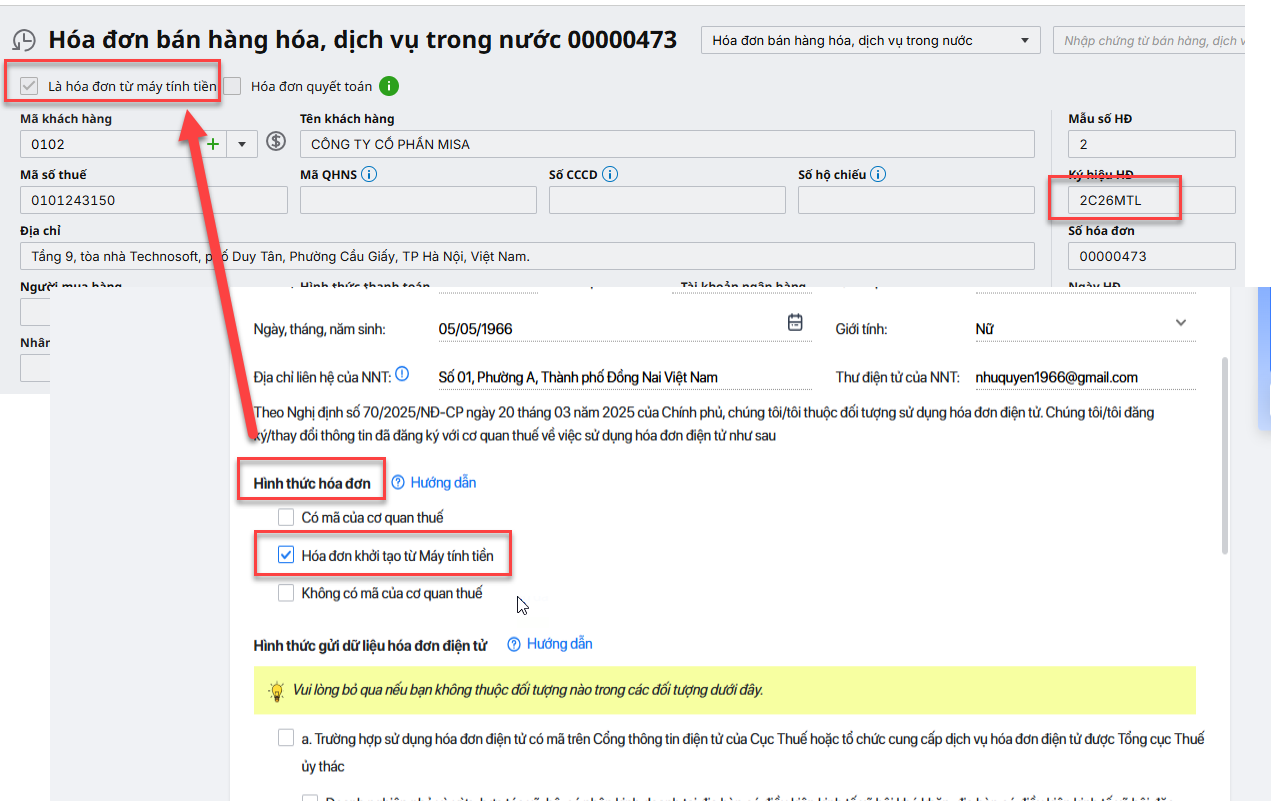Click info icon next to Địa chỉ liên hệ của NNT
The width and height of the screenshot is (1271, 801).
[402, 375]
